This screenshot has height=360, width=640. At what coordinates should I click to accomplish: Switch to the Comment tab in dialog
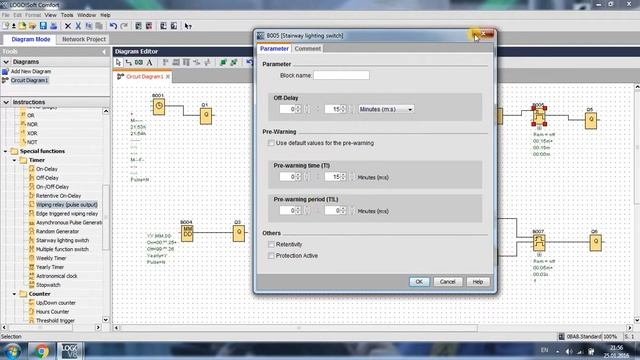308,49
